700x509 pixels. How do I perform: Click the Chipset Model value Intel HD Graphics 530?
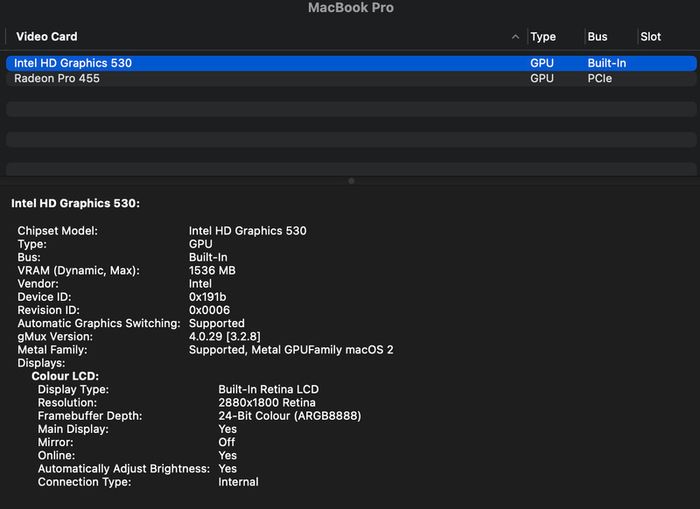[247, 231]
